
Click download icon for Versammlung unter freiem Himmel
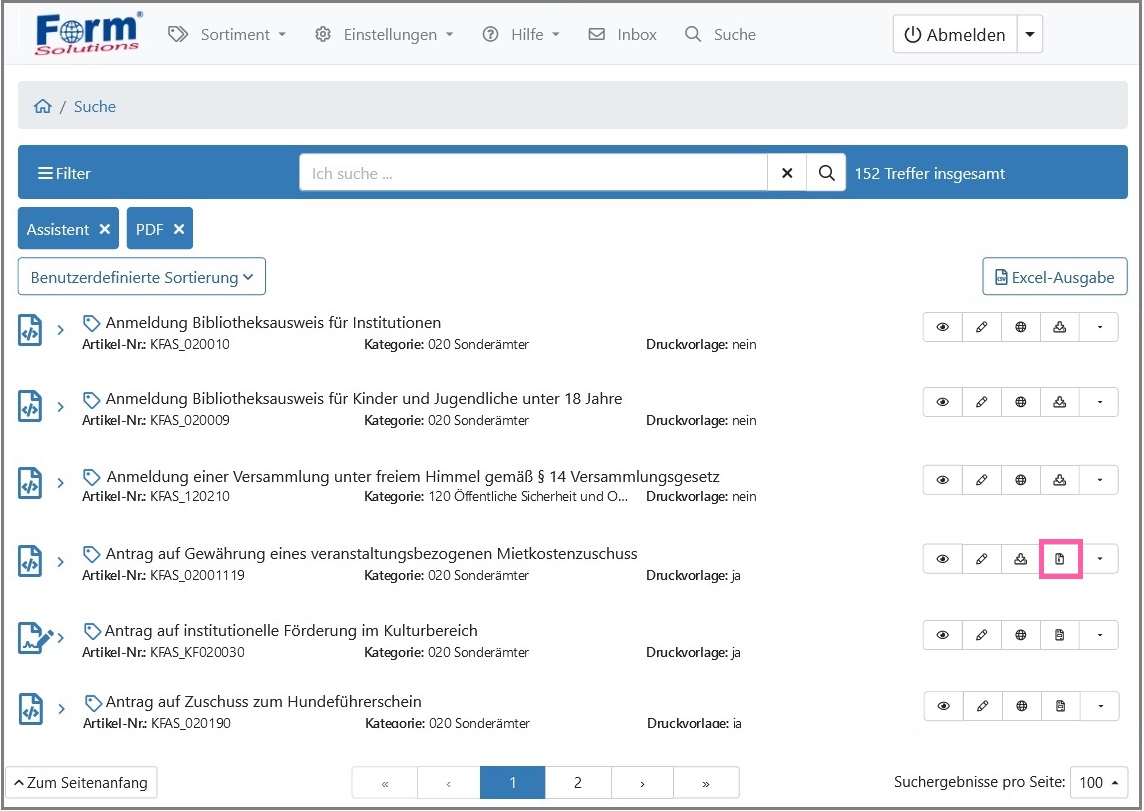[x=1060, y=480]
